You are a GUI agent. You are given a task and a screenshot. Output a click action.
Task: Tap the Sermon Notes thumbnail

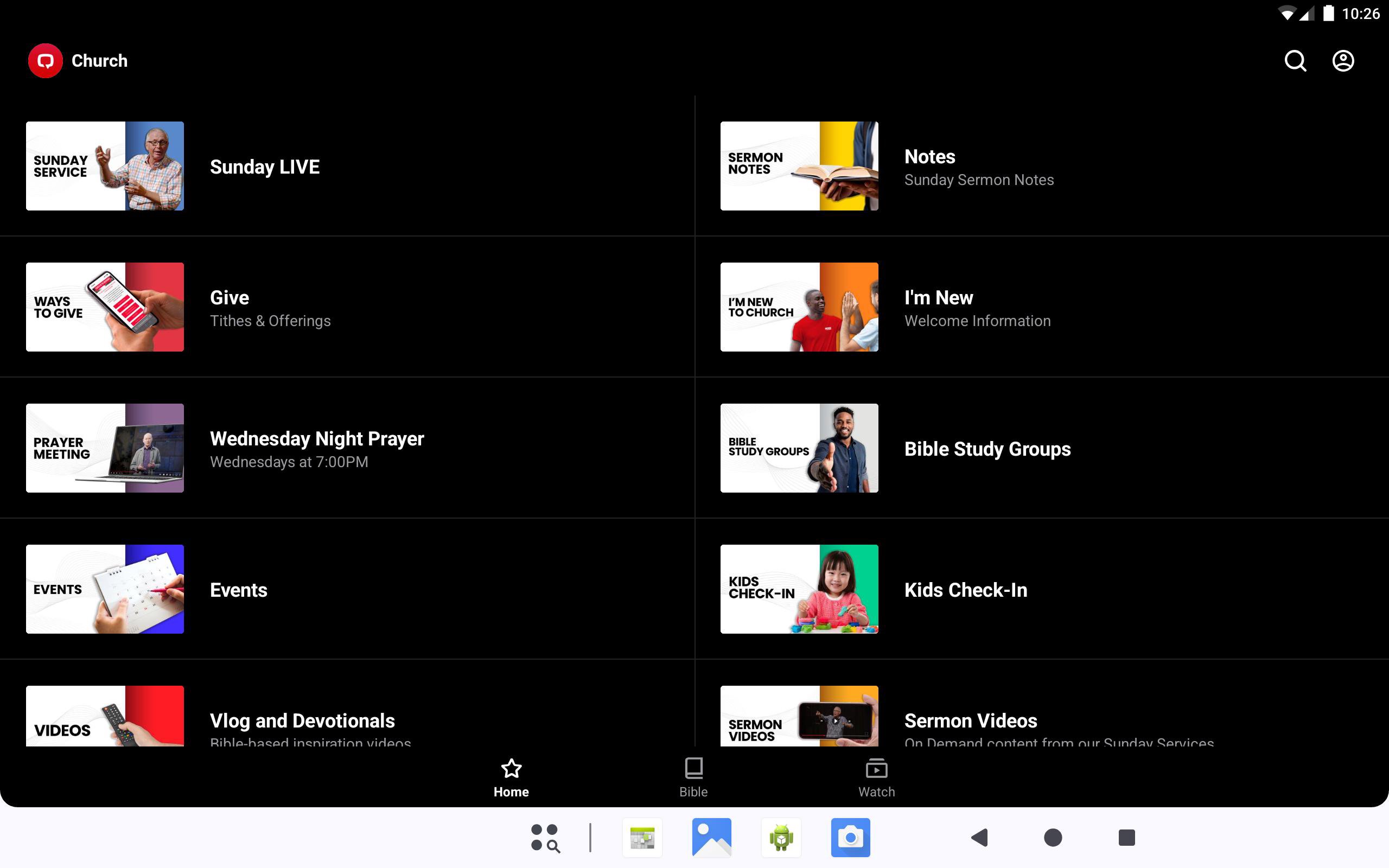pyautogui.click(x=799, y=166)
